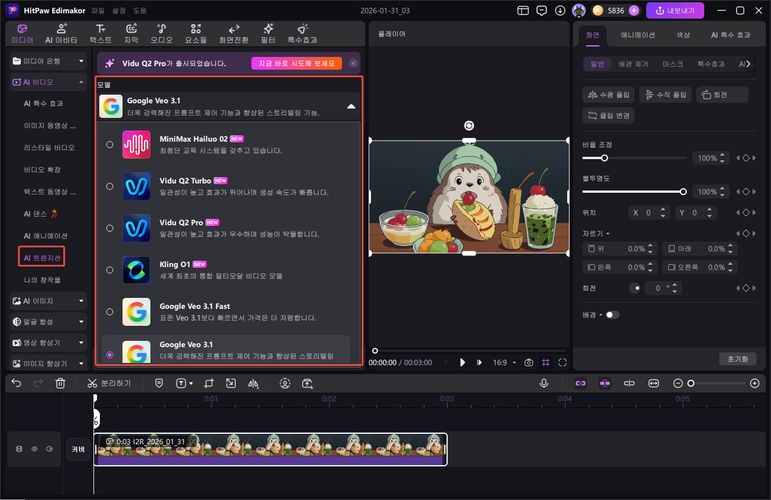
Task: Open fullscreen preview in the player
Action: coord(563,362)
